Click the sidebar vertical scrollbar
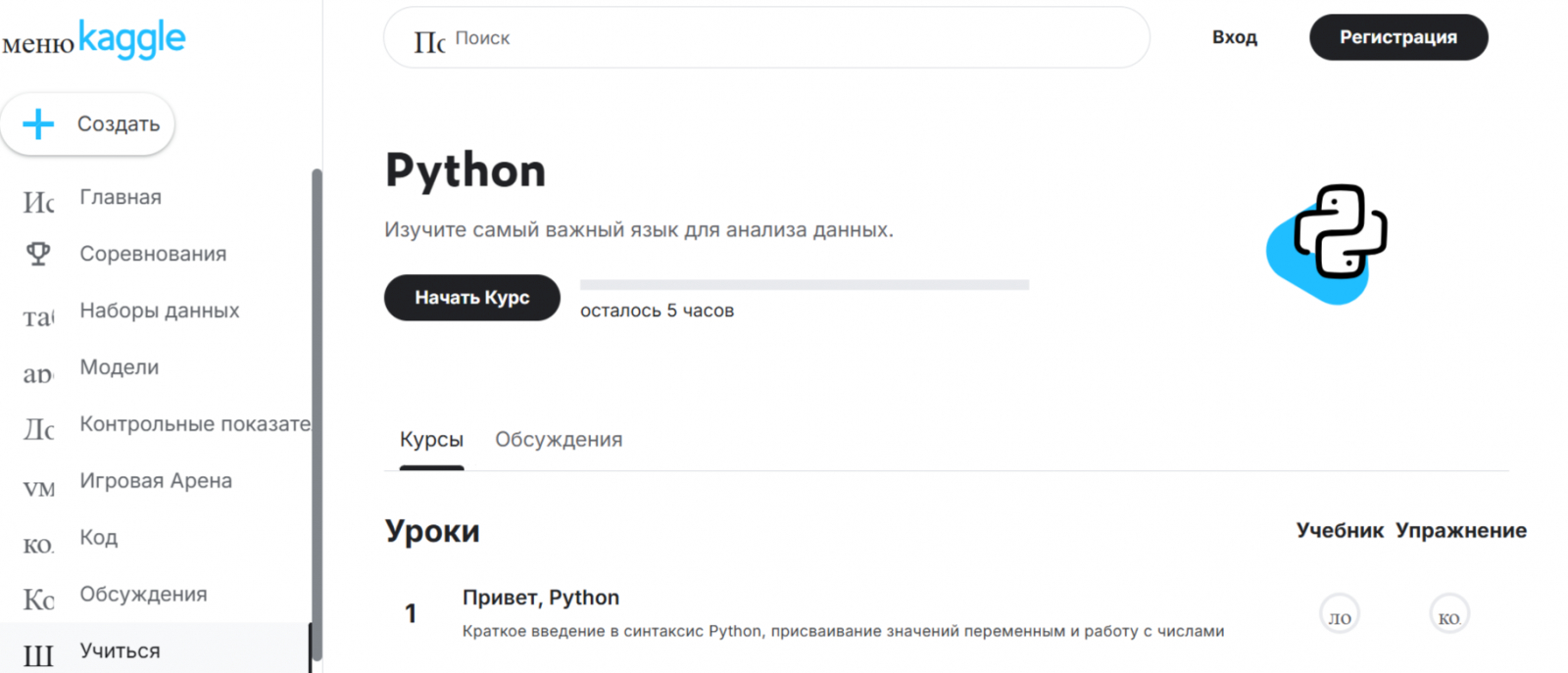The image size is (1568, 673). 317,411
